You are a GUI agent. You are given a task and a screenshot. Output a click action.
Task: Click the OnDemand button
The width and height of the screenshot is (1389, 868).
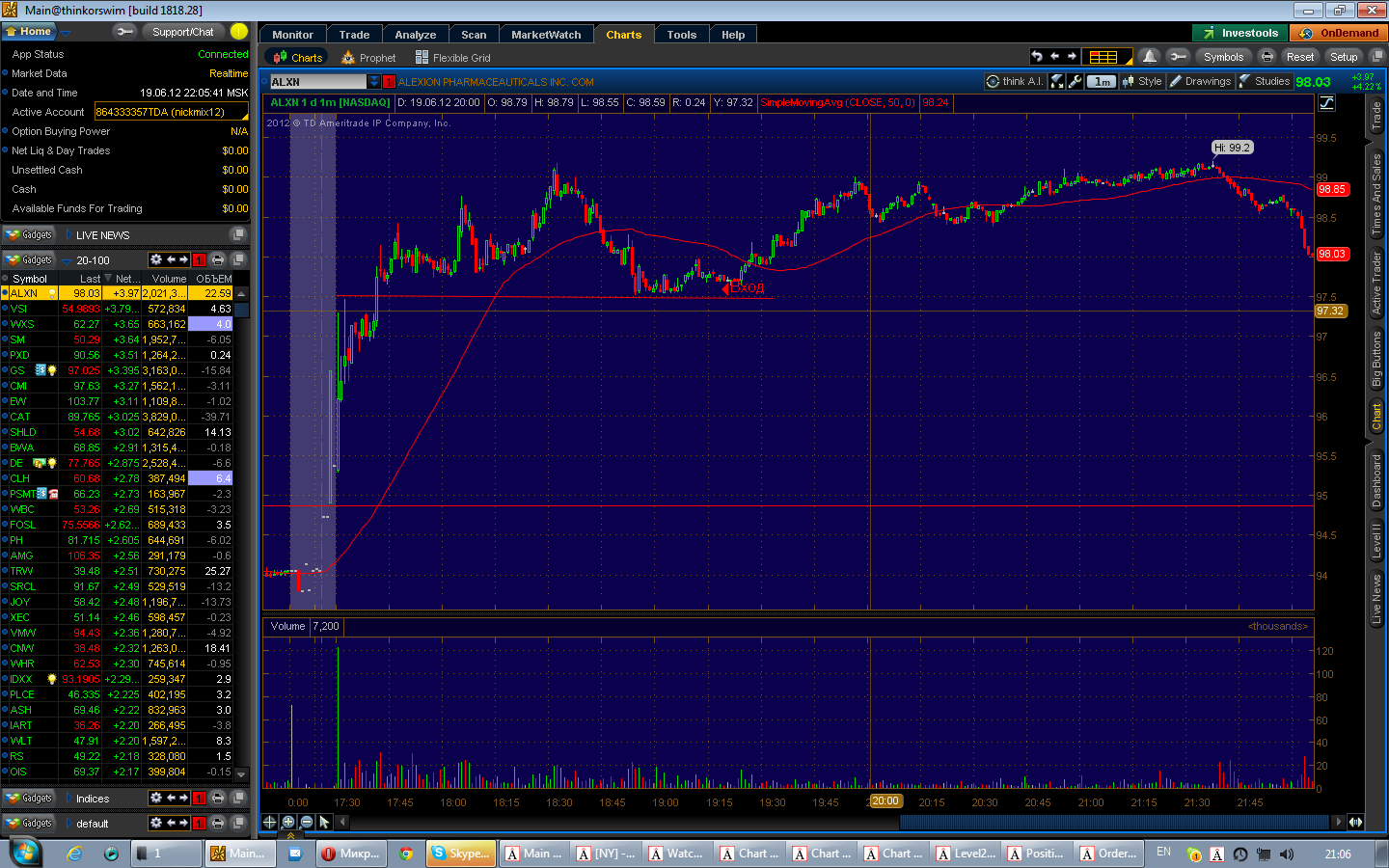[1339, 33]
